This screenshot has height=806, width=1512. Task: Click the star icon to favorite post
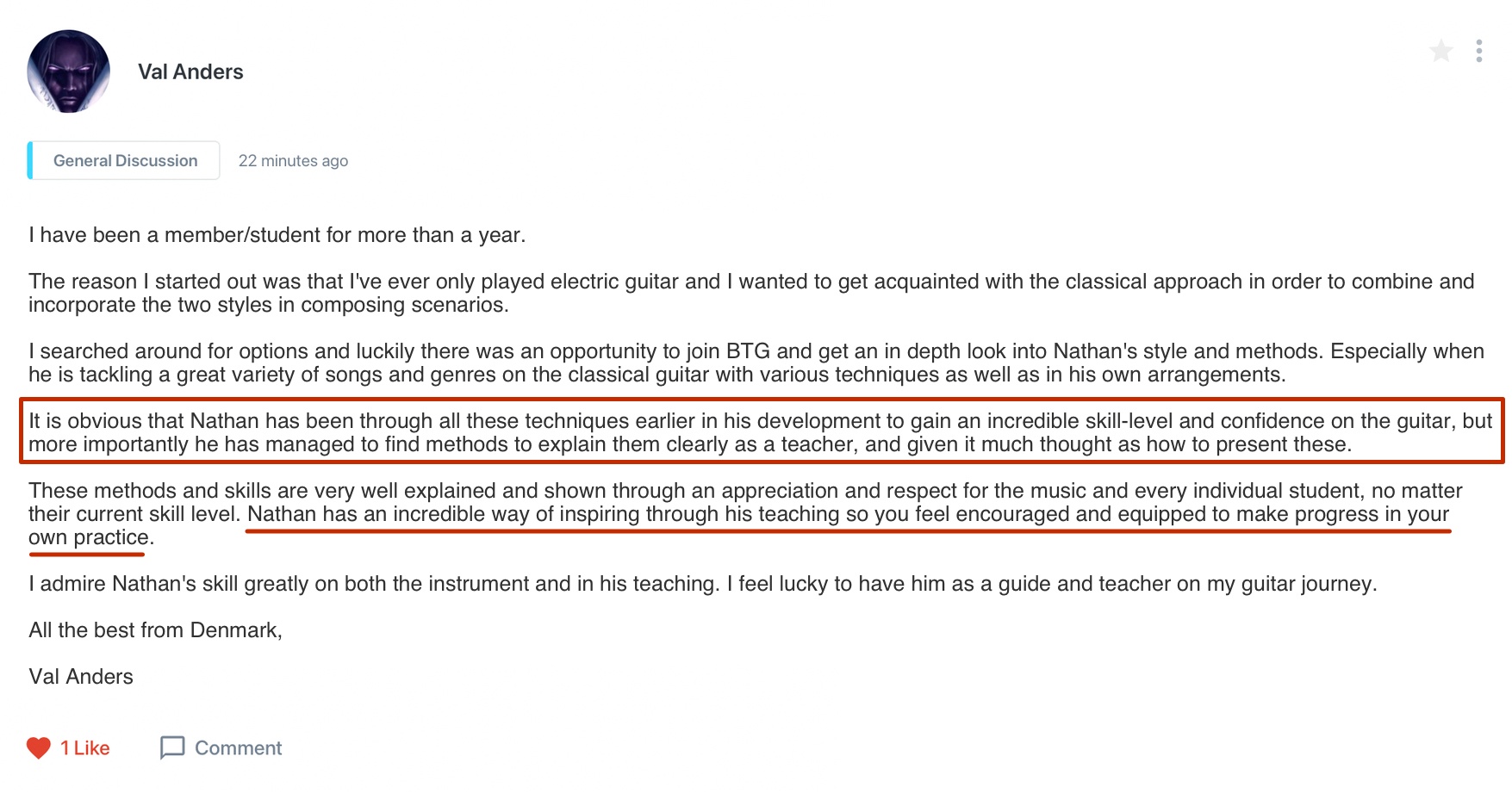[1440, 52]
